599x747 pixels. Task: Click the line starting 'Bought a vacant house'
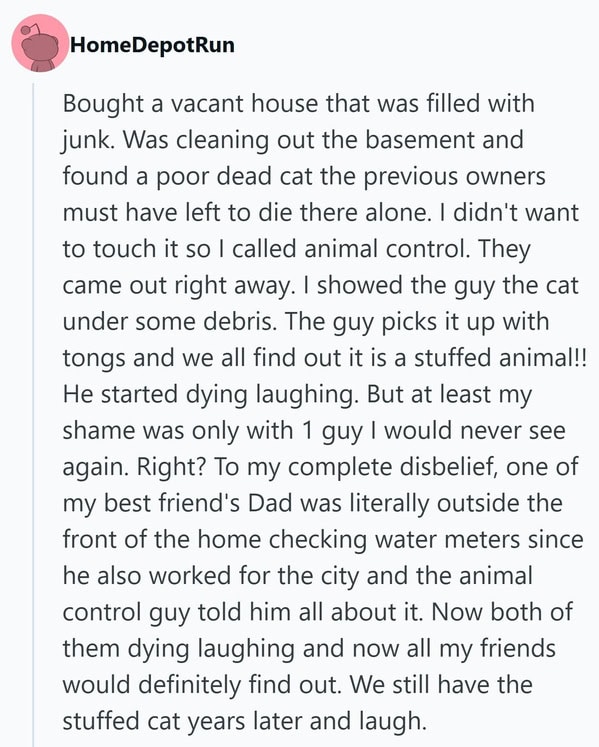pyautogui.click(x=298, y=104)
